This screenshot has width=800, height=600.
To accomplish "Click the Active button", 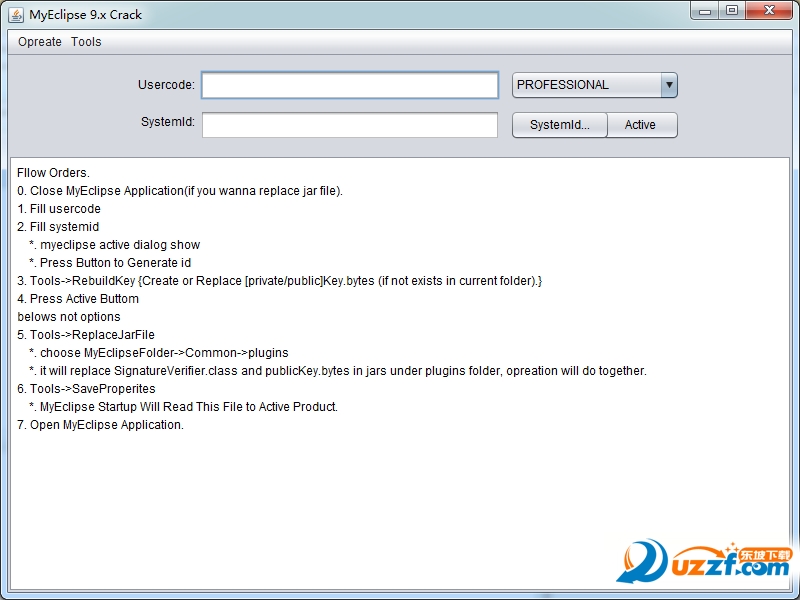I will [x=642, y=125].
